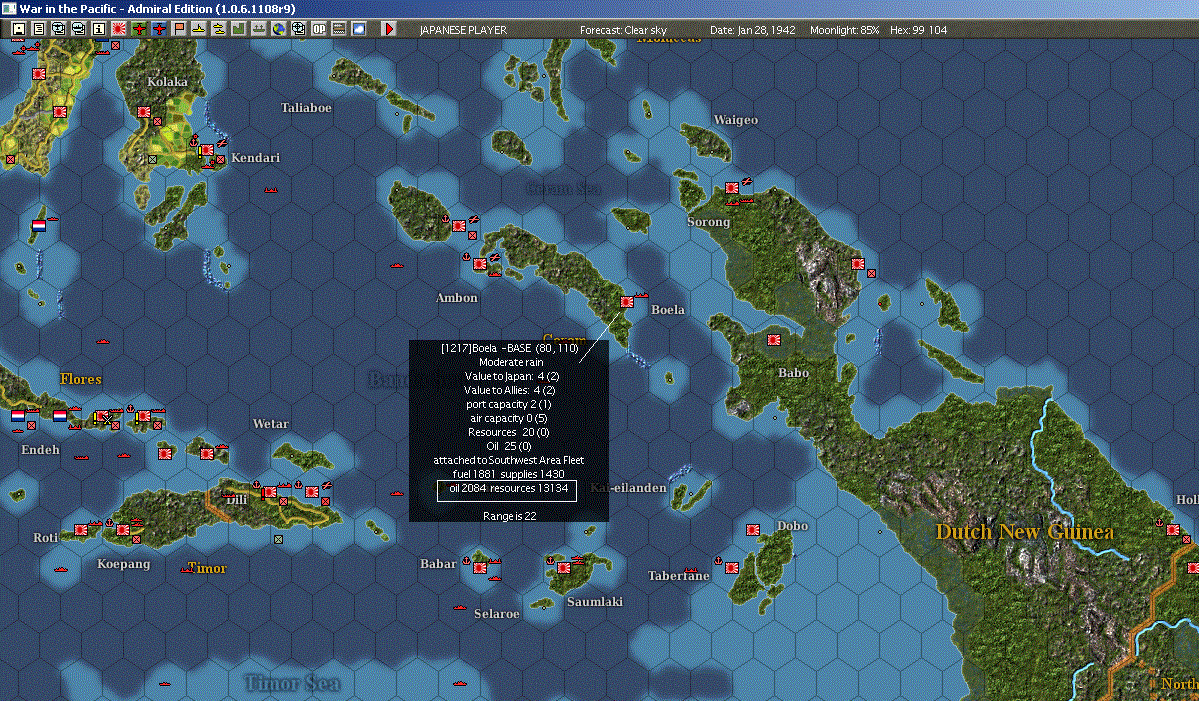Select the Japanese base flag near Taberfane
The image size is (1199, 701).
click(x=732, y=568)
